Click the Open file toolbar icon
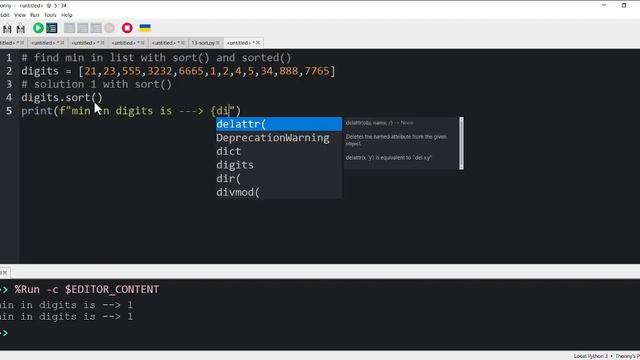This screenshot has width=640, height=360. pyautogui.click(x=7, y=28)
